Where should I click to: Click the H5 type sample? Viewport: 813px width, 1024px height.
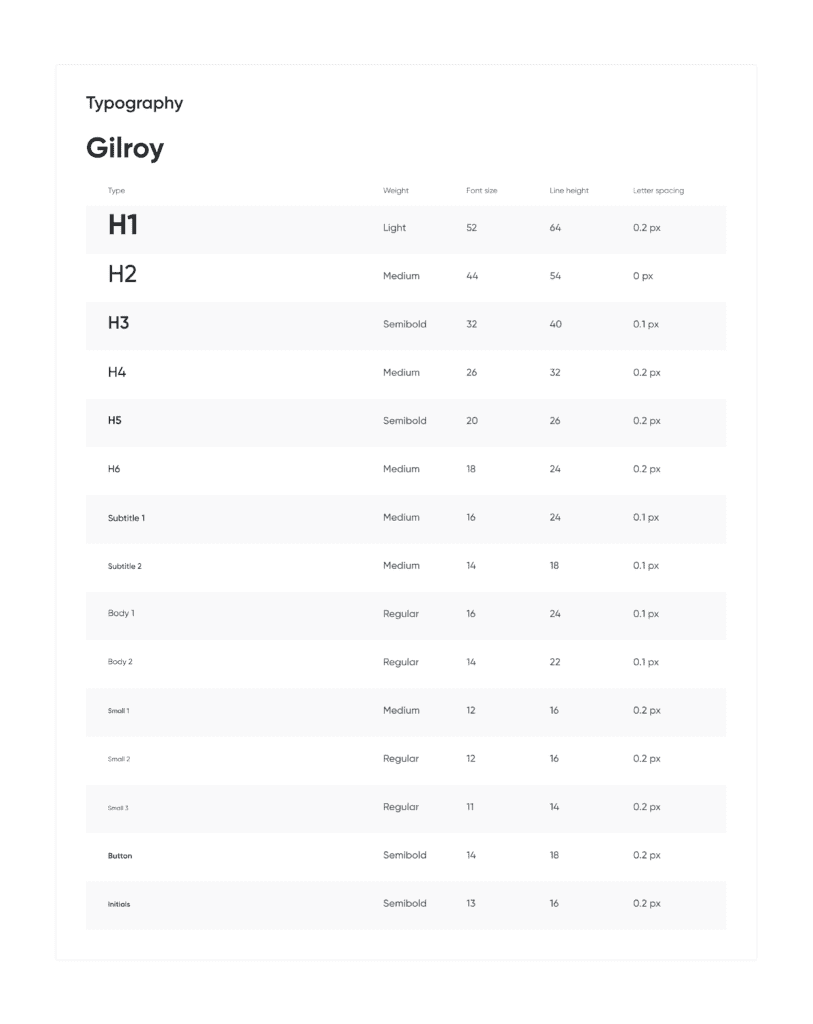pyautogui.click(x=114, y=421)
